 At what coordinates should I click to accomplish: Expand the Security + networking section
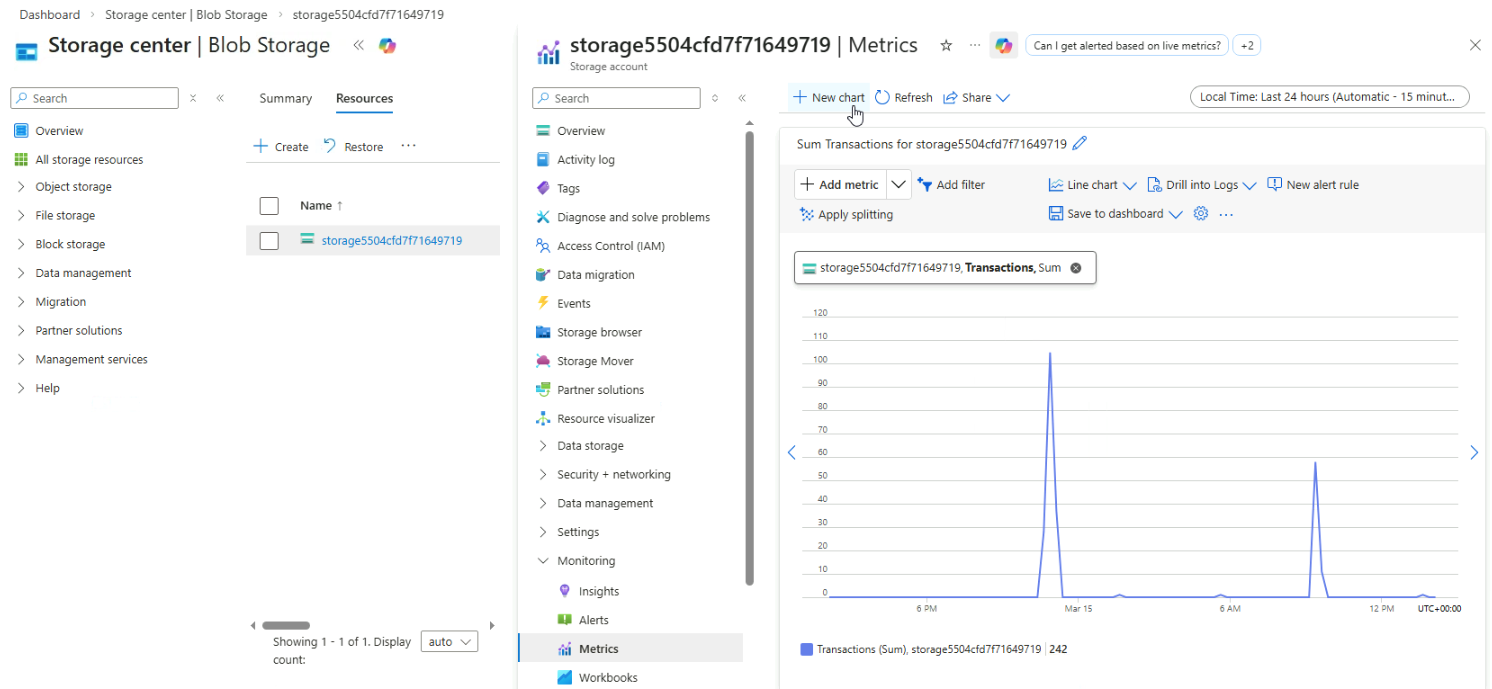pos(613,475)
